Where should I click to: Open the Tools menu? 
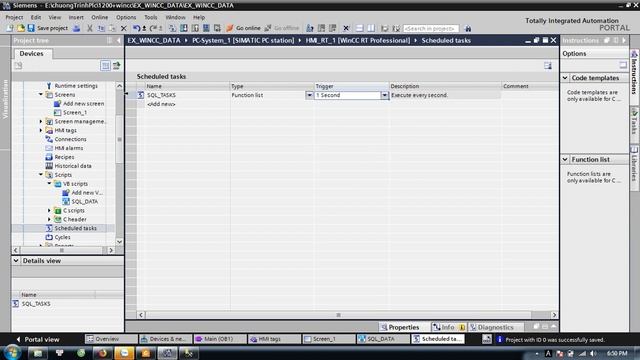[151, 17]
